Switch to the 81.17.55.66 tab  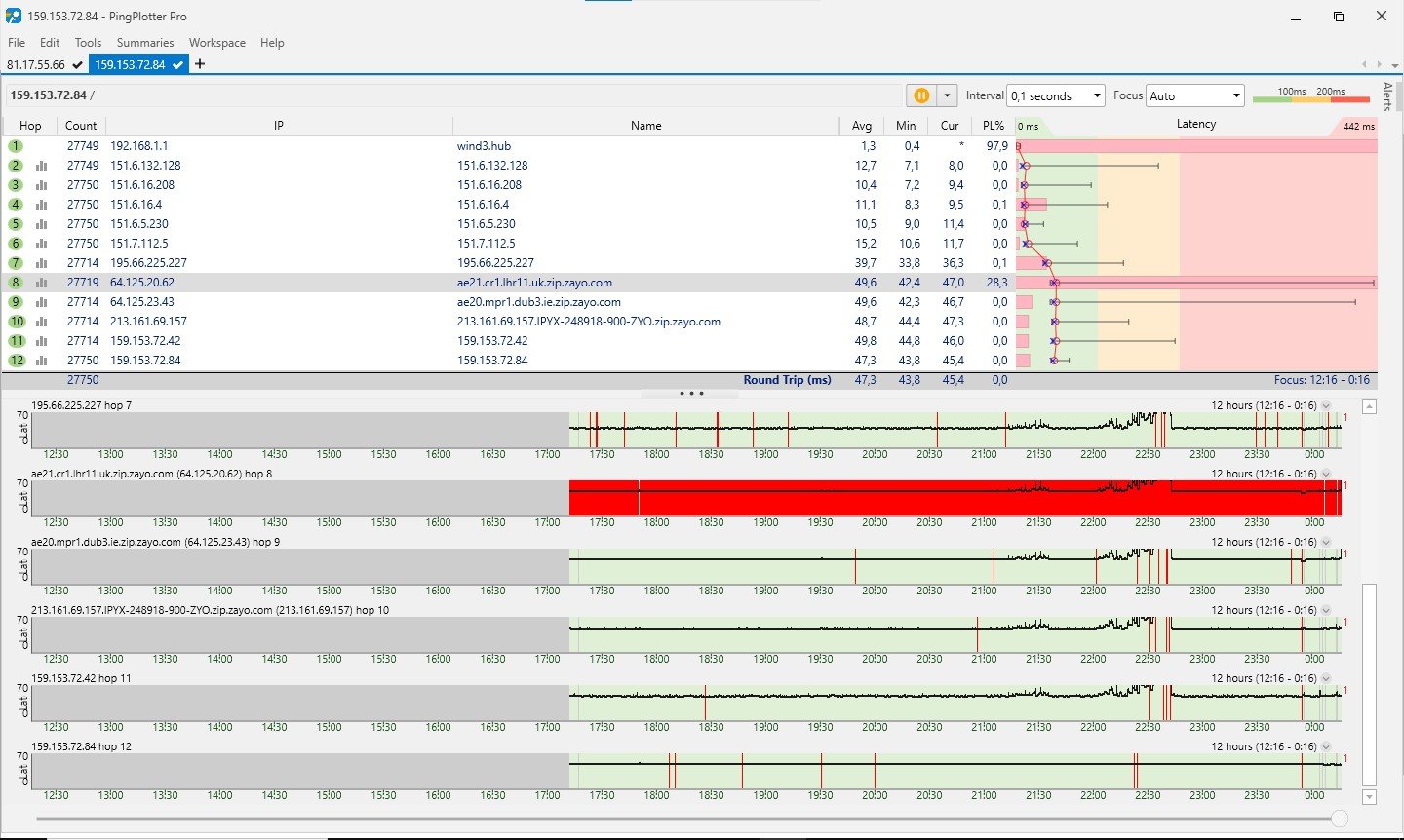37,64
